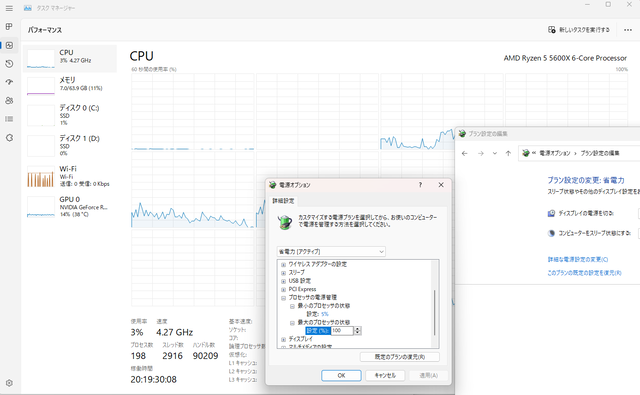
Task: Open the Users page icon in sidebar
Action: [x=9, y=100]
